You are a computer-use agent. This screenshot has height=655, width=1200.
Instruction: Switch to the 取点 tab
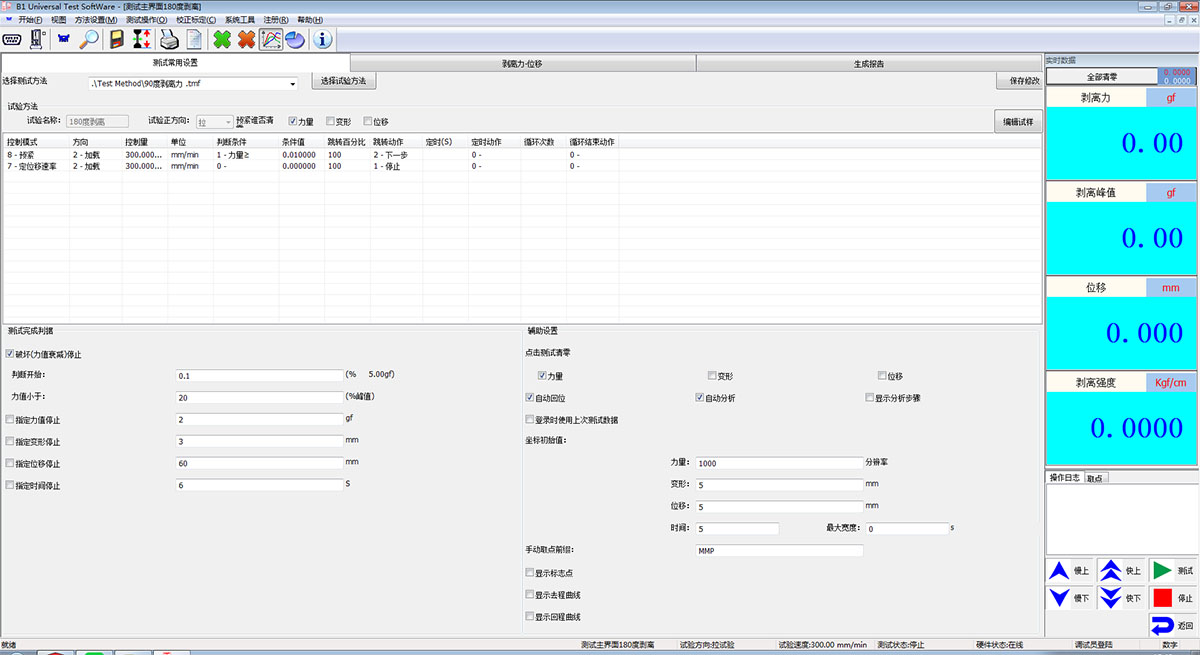click(x=1095, y=478)
